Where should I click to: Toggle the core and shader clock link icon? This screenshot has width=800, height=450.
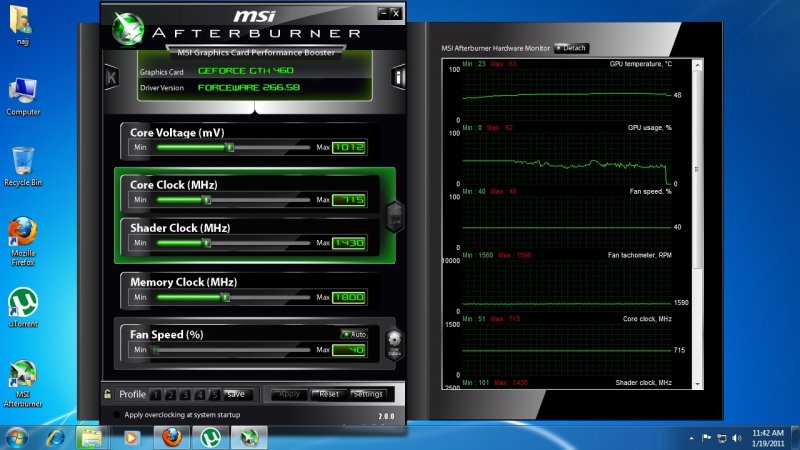coord(395,216)
